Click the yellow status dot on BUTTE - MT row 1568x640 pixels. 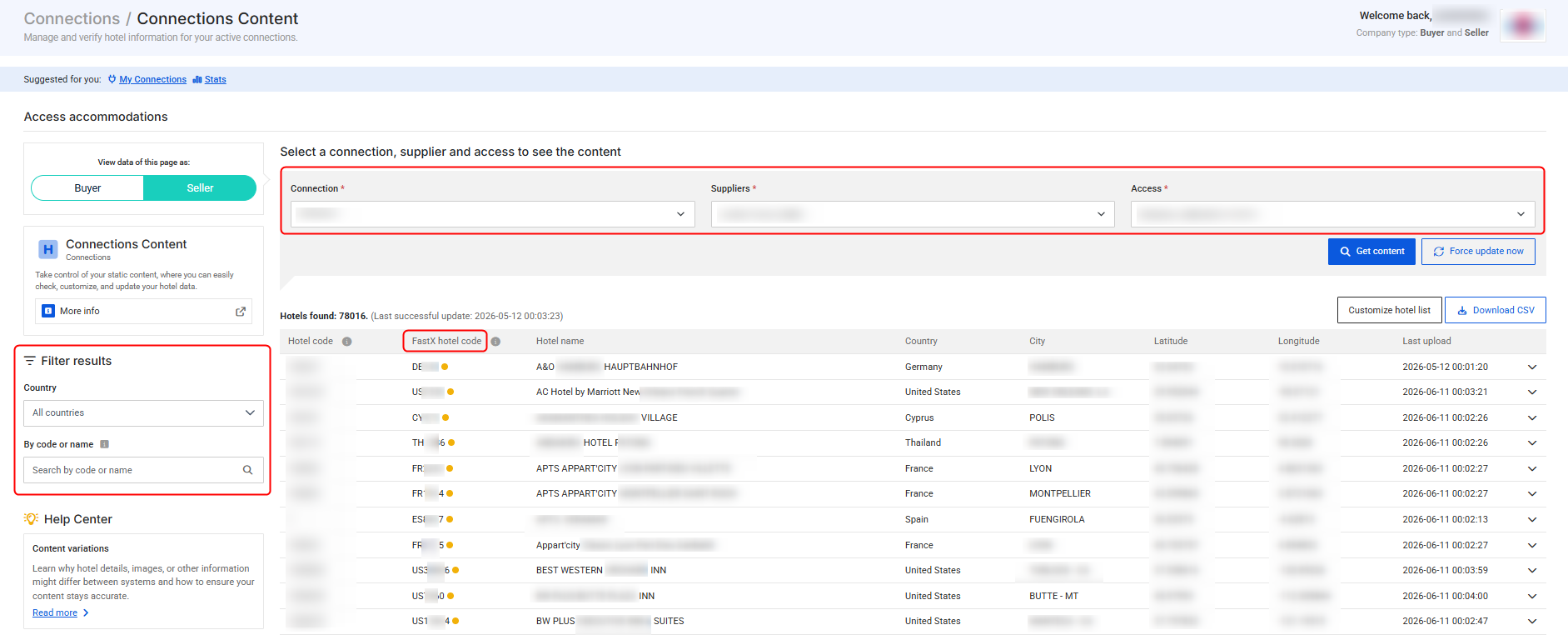[x=450, y=596]
